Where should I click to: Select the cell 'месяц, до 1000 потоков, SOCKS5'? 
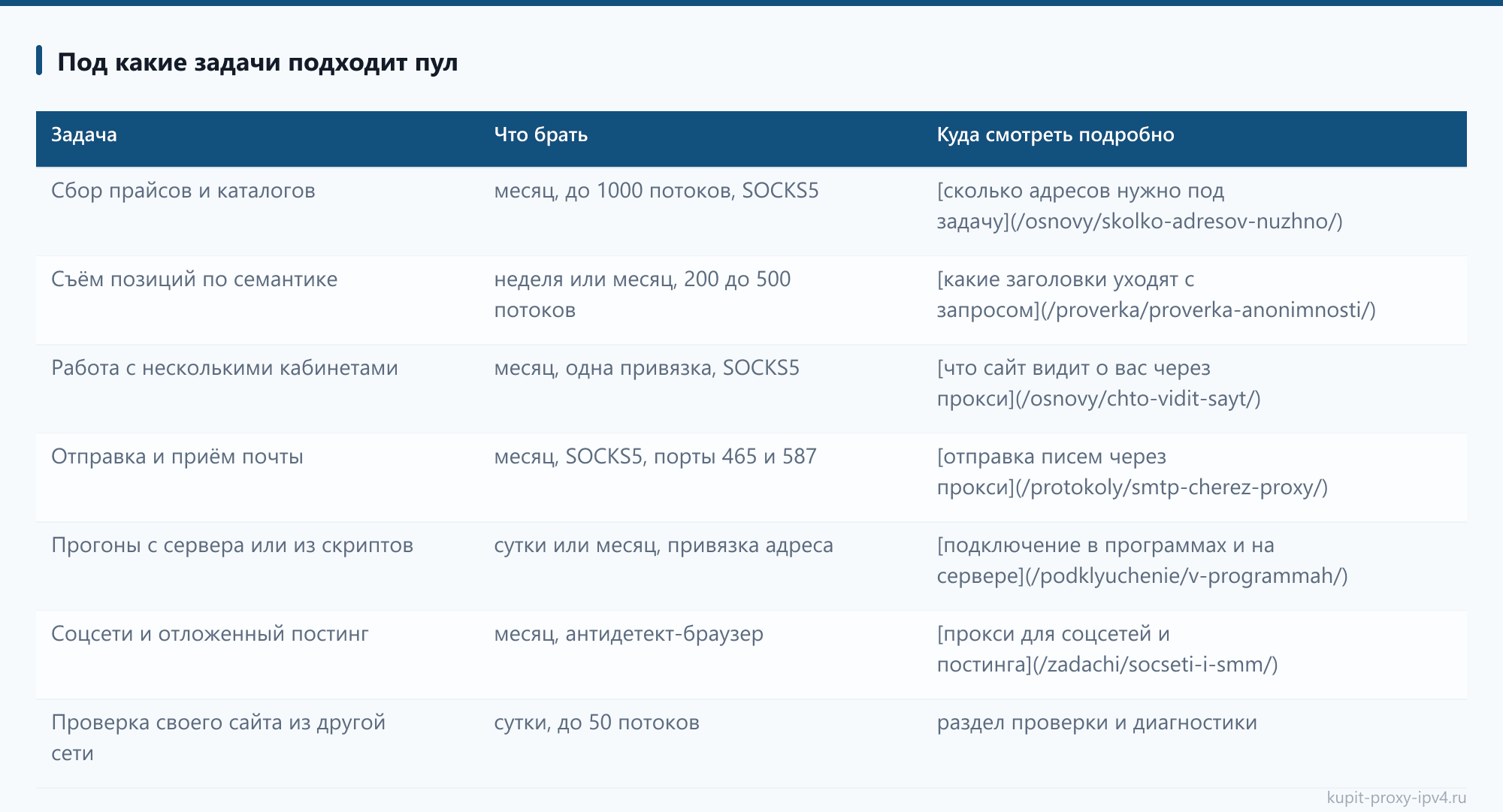(x=700, y=211)
